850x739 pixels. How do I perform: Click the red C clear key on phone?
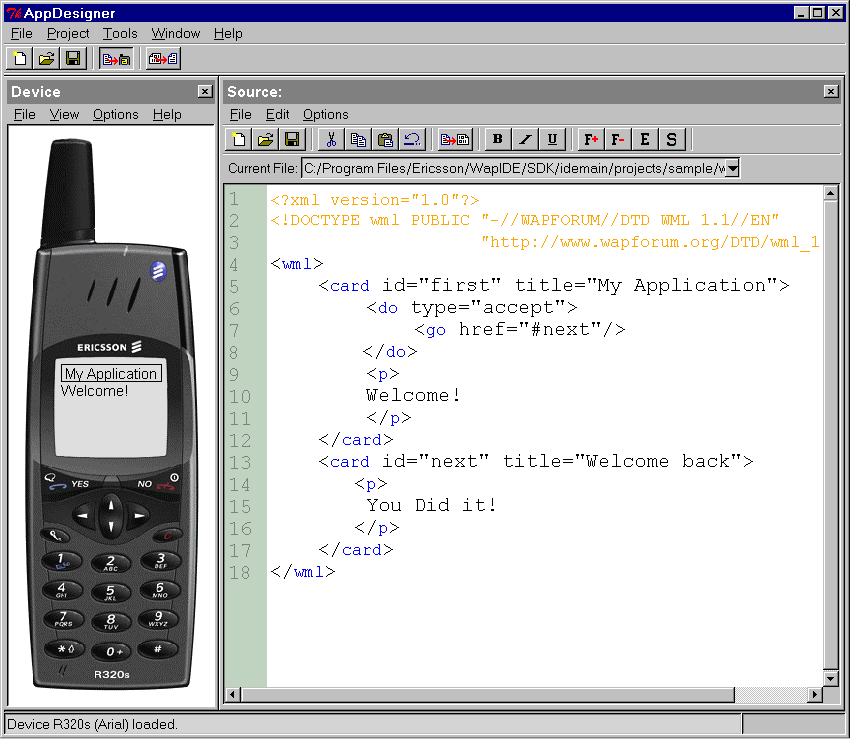168,536
